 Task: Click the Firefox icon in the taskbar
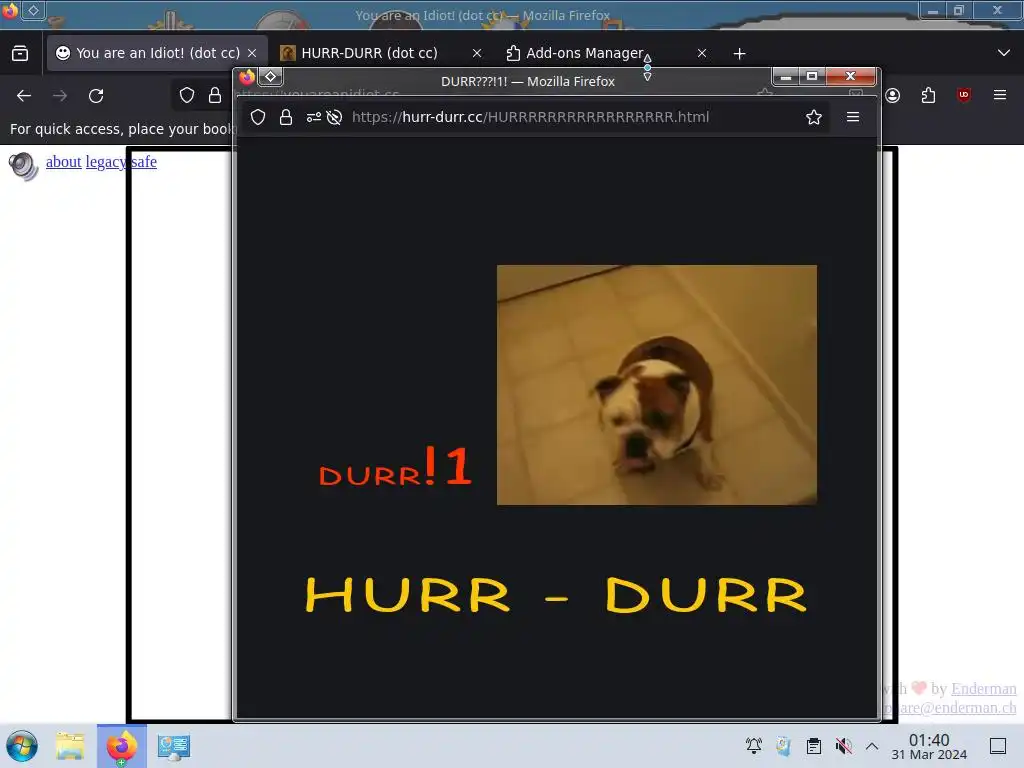click(x=122, y=746)
